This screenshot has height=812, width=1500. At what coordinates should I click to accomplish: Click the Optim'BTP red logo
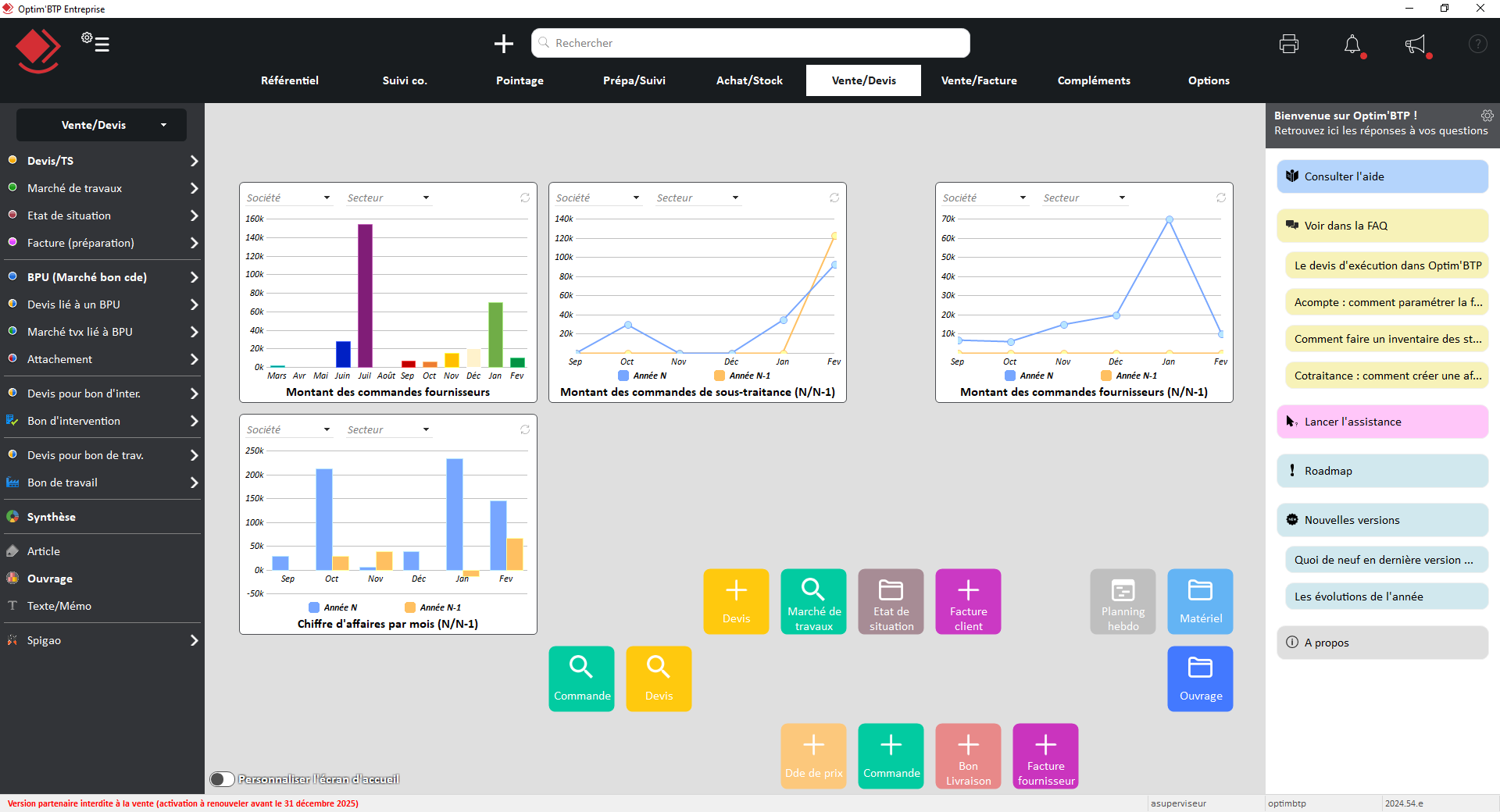(37, 51)
